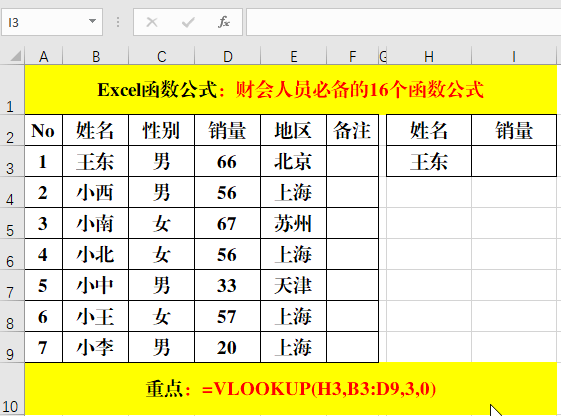Click cell B3 with name '王东'
This screenshot has height=416, width=561.
click(x=96, y=161)
